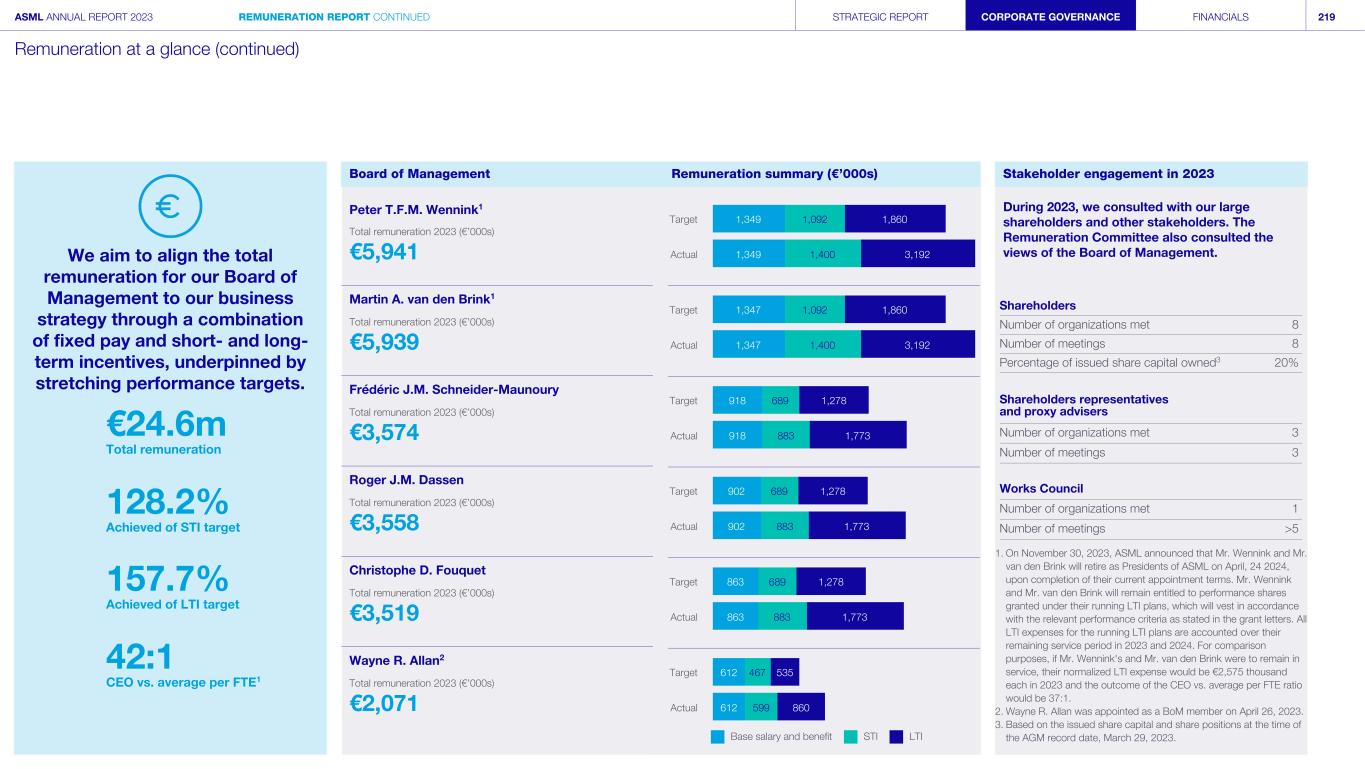This screenshot has width=1365, height=769.
Task: Open the Financials tab
Action: (1220, 17)
